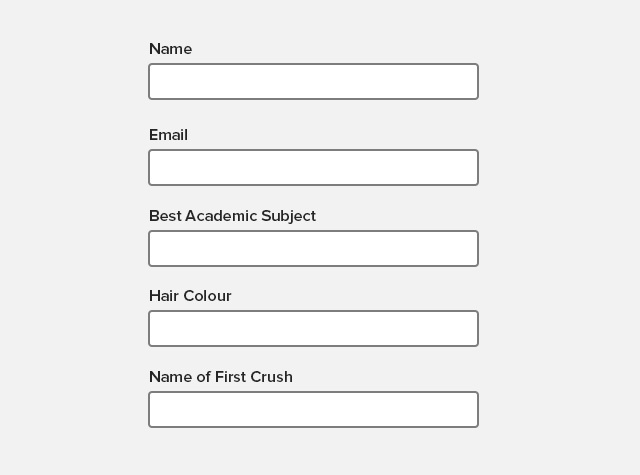Select the Best Academic Subject field

tap(313, 249)
